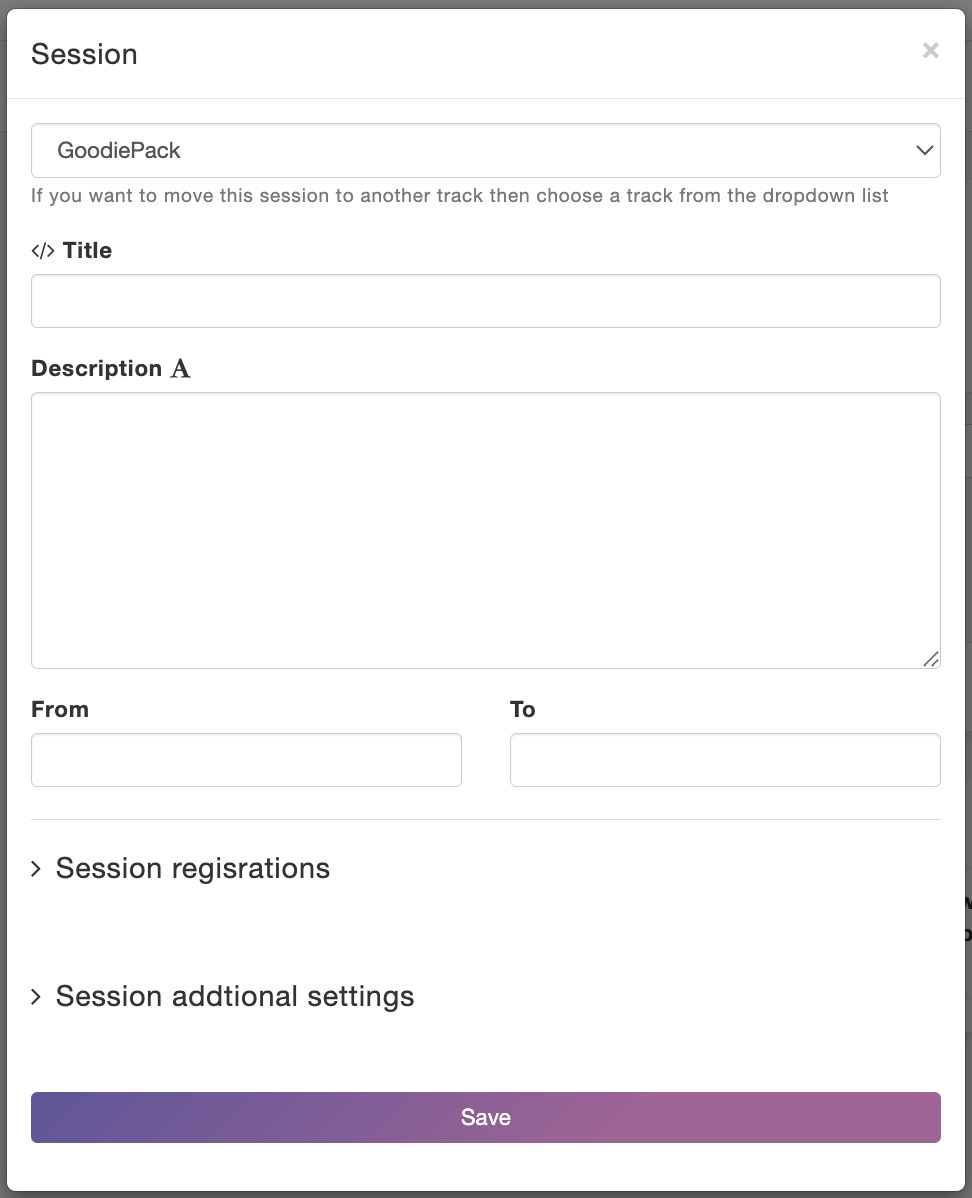This screenshot has width=972, height=1198.
Task: Focus the Title input field
Action: pyautogui.click(x=485, y=301)
